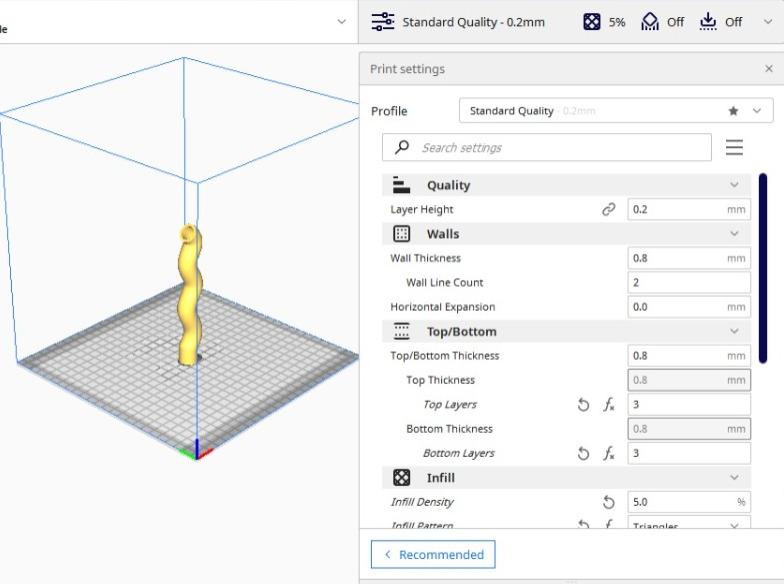Collapse the Walls section
This screenshot has width=784, height=584.
[734, 234]
